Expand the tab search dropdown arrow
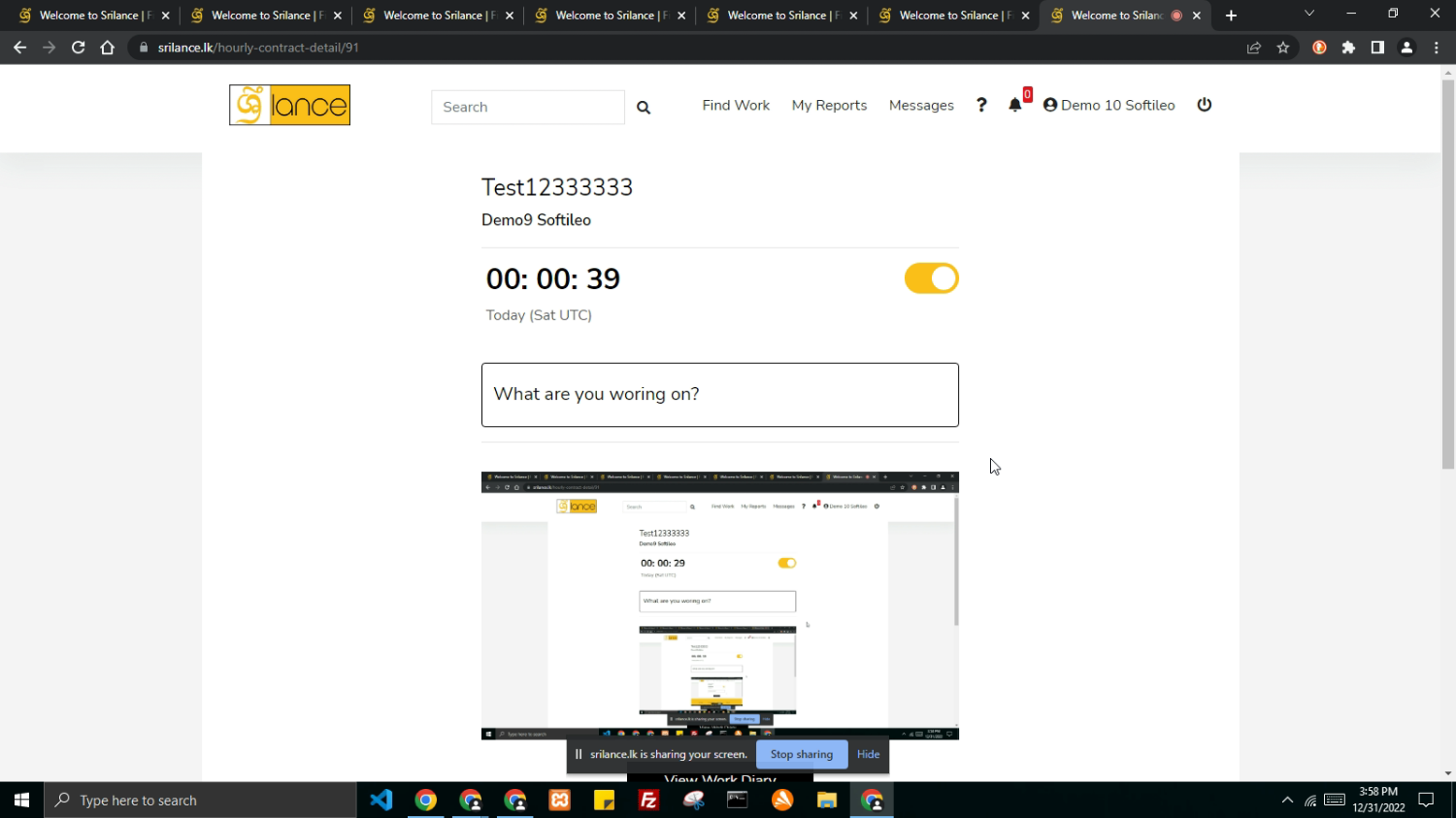The width and height of the screenshot is (1456, 818). point(1308,15)
